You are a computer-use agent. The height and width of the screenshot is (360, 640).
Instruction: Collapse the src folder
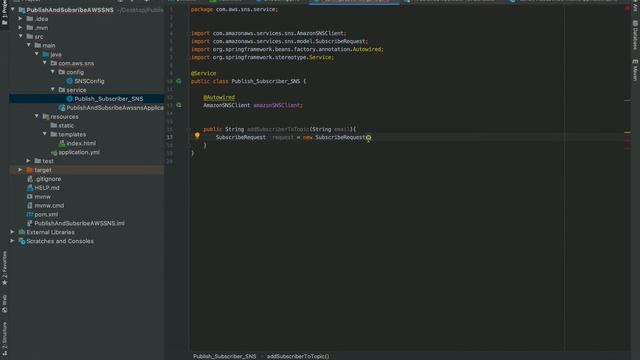(20, 36)
